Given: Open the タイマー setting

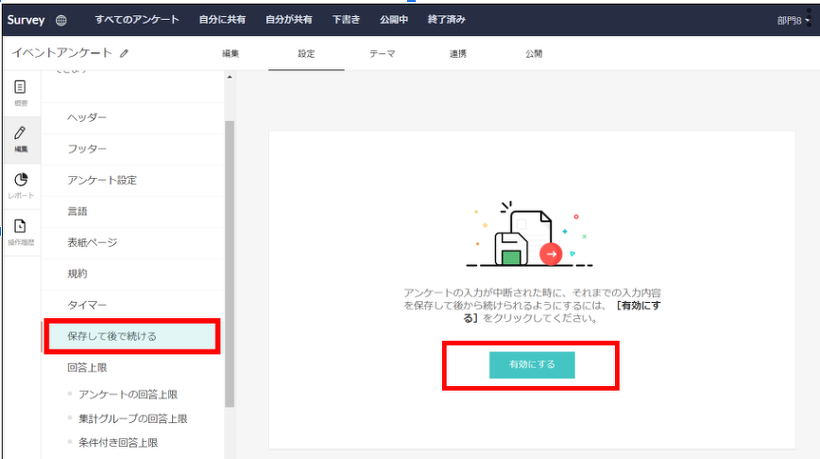Looking at the screenshot, I should (x=87, y=304).
